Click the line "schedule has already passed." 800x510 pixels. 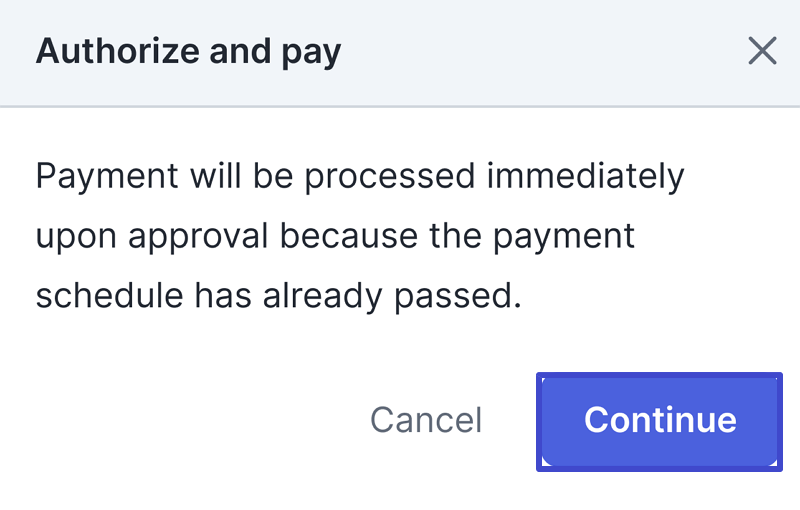pos(279,296)
